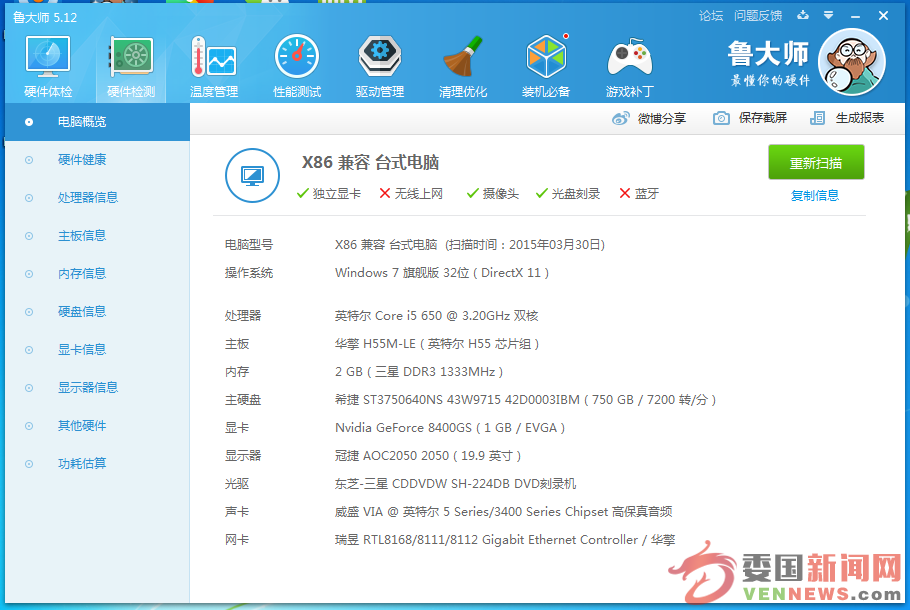Click 微博分享 share text button
Viewport: 910px width, 610px height.
click(x=662, y=118)
